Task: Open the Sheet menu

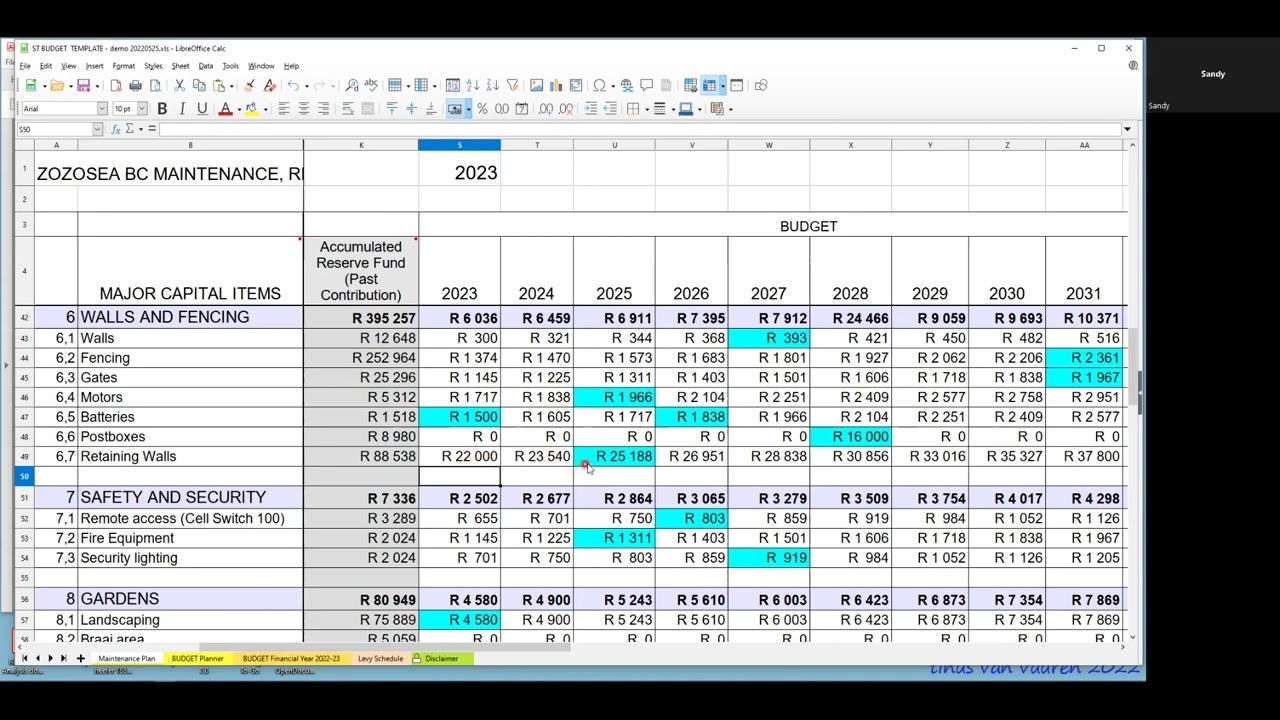Action: click(180, 66)
